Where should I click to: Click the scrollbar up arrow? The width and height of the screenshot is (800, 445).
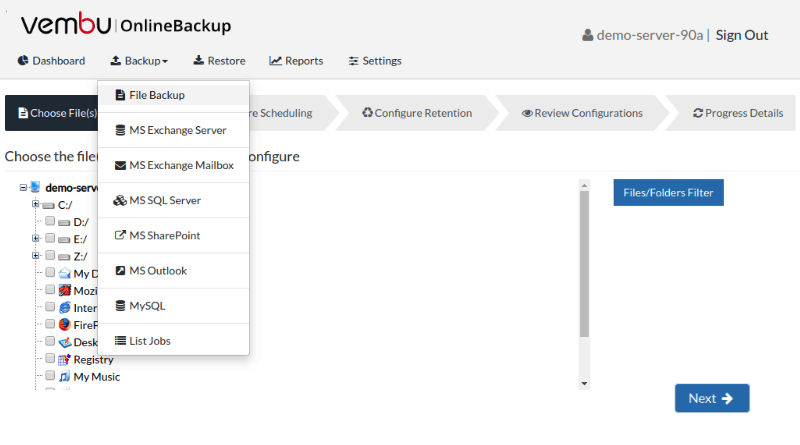(x=584, y=185)
